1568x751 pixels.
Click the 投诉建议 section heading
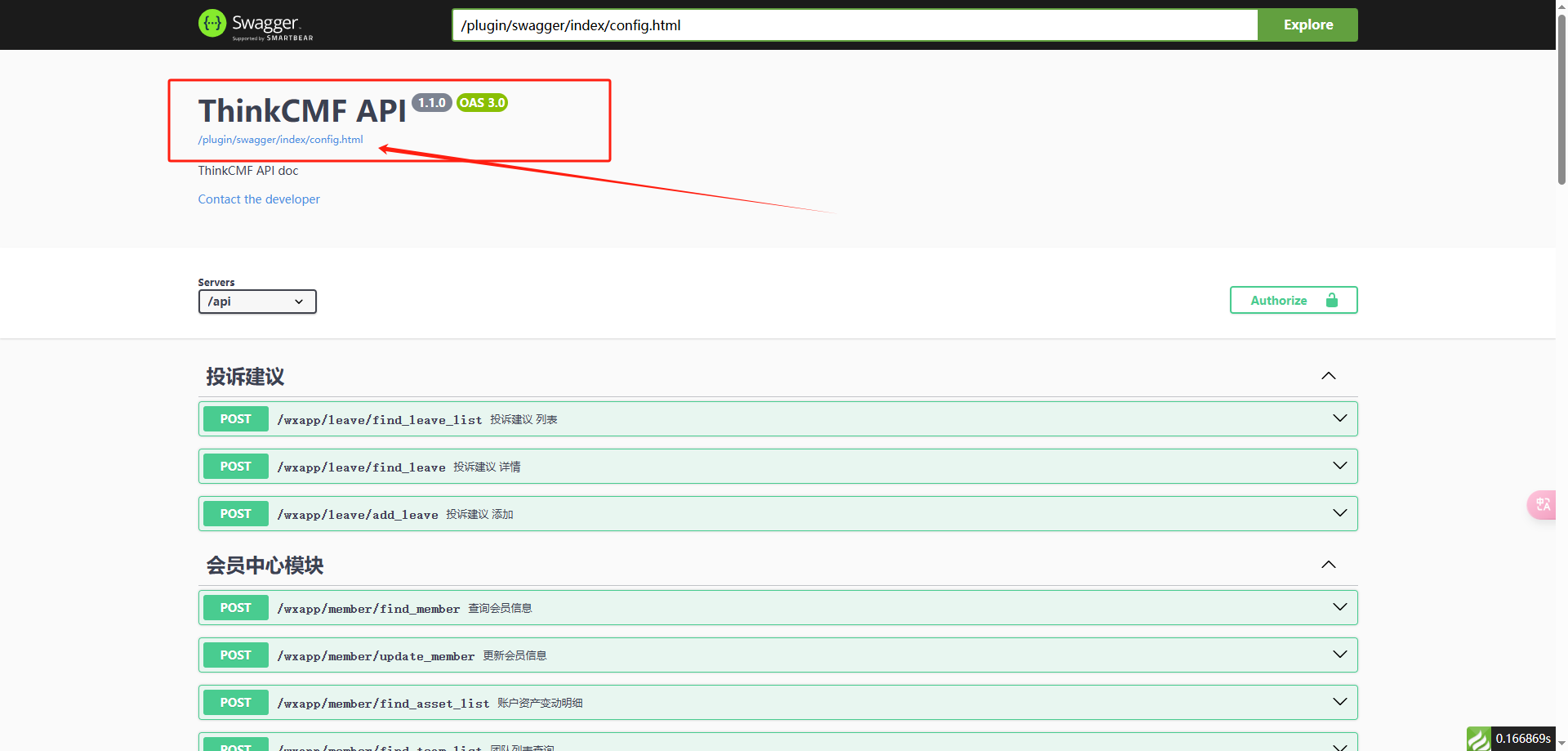pyautogui.click(x=245, y=377)
